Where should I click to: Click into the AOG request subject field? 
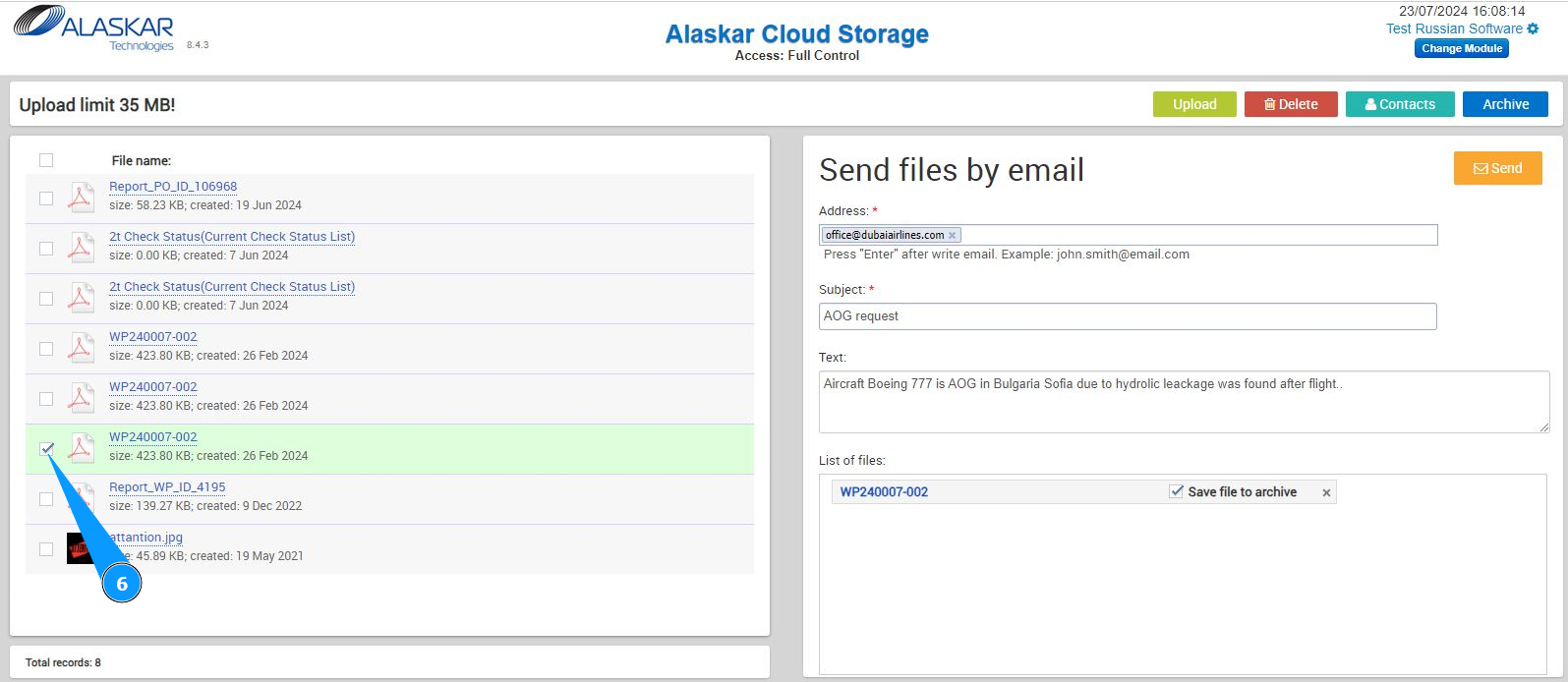click(x=1128, y=316)
